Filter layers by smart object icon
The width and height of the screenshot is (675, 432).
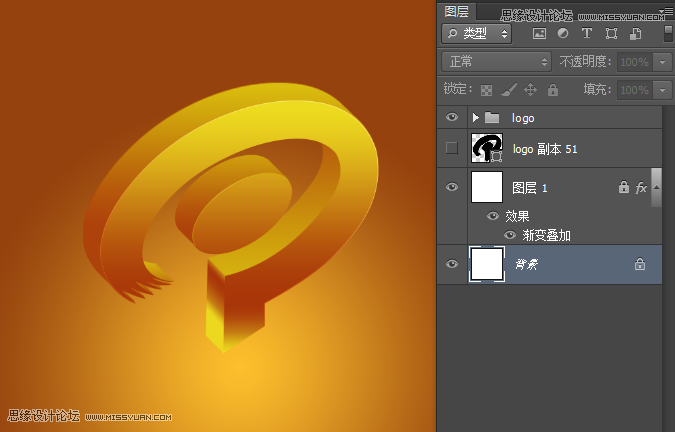pos(635,34)
